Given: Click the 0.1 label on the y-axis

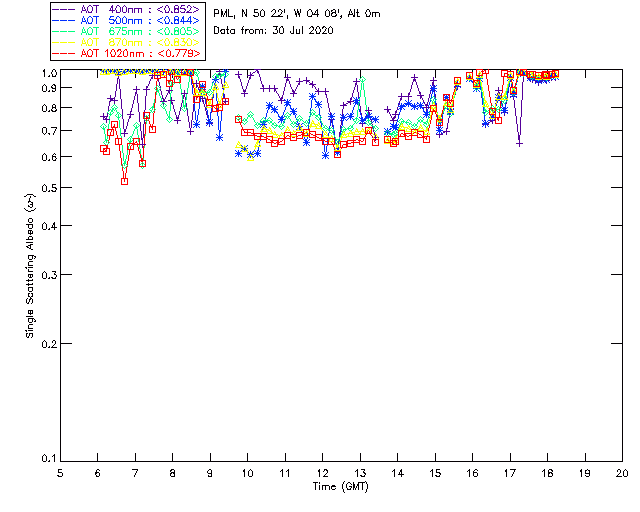Looking at the screenshot, I should point(48,459).
